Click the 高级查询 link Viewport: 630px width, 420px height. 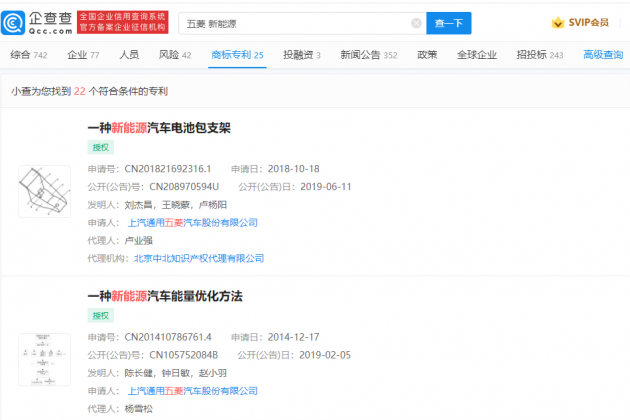point(603,55)
